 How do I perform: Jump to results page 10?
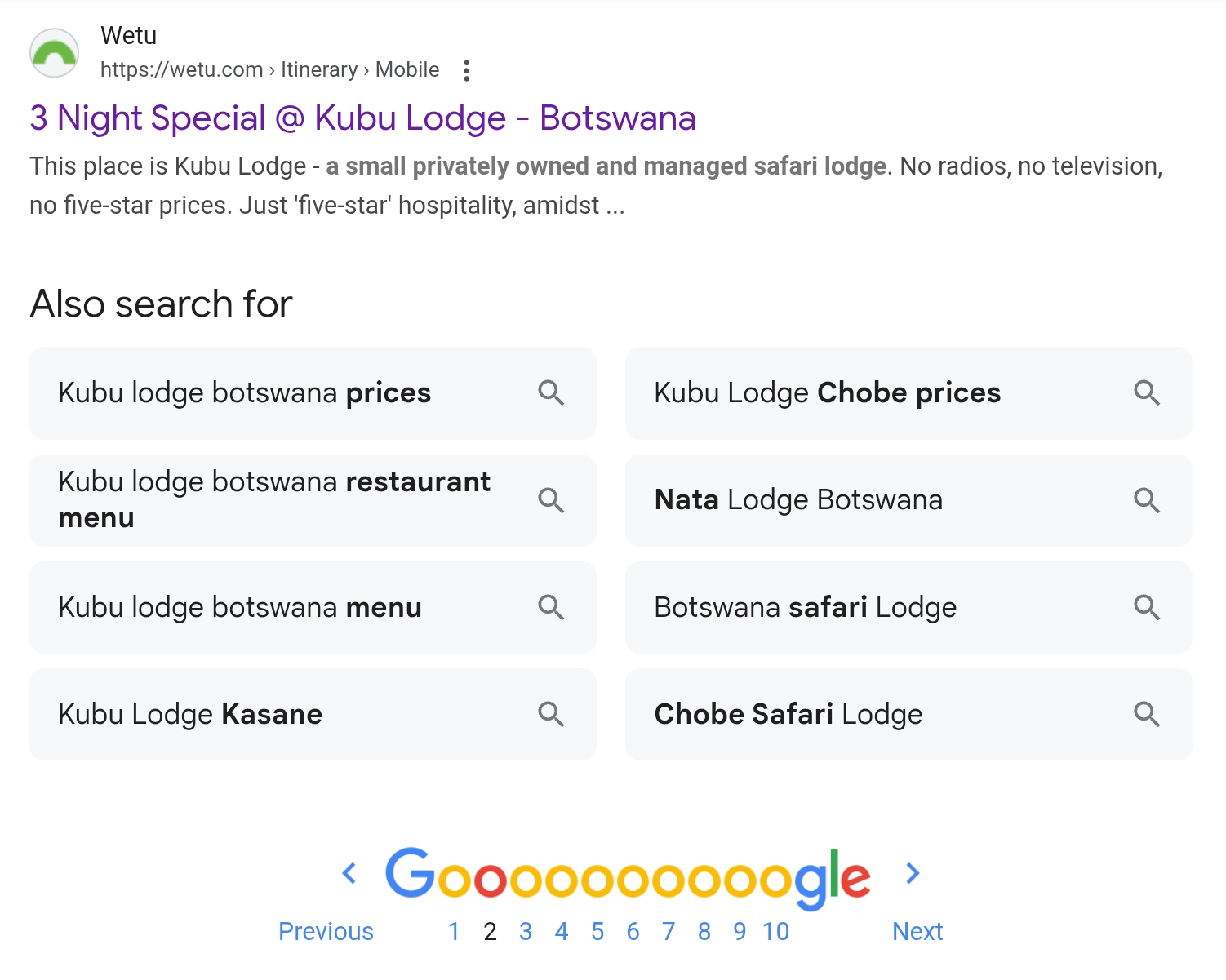point(775,930)
